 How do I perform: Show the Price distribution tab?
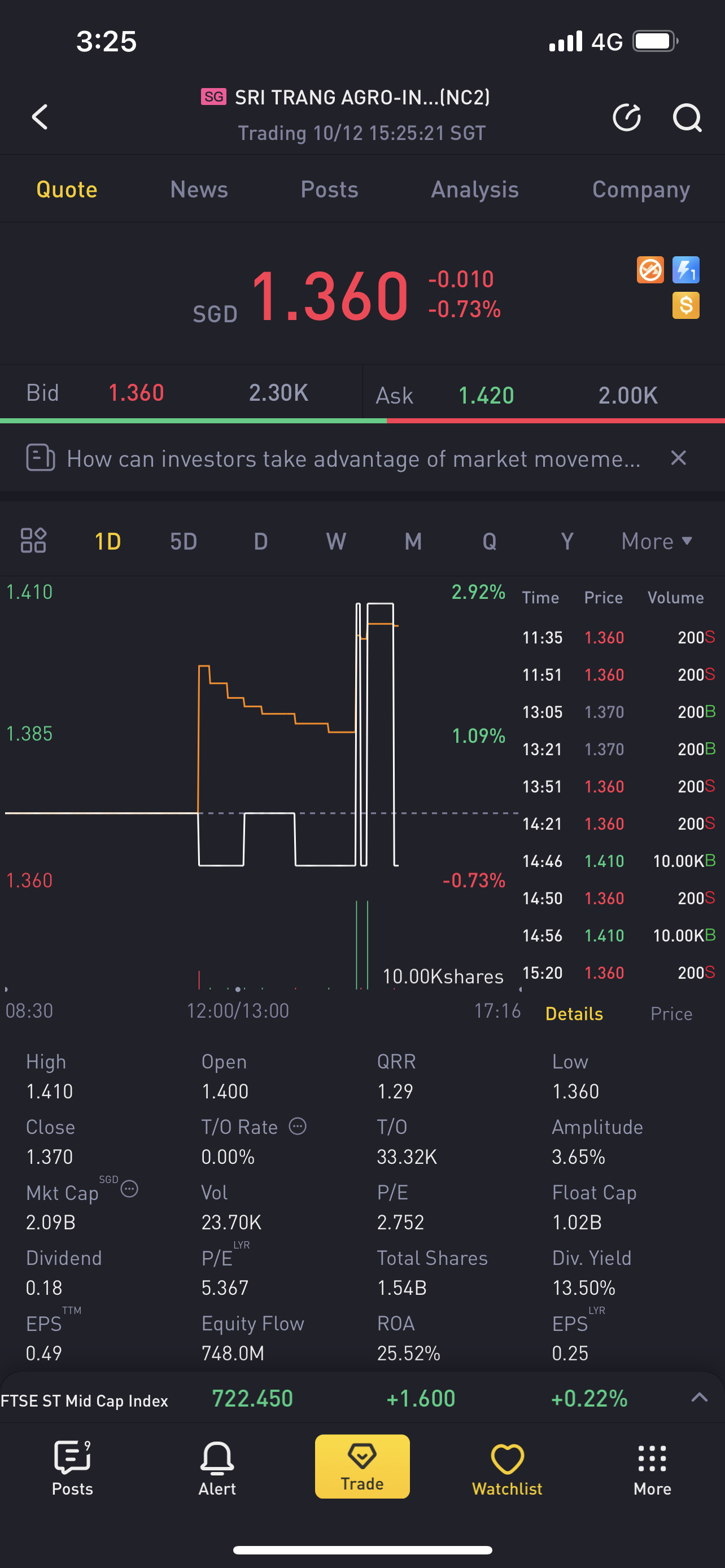click(x=671, y=1014)
